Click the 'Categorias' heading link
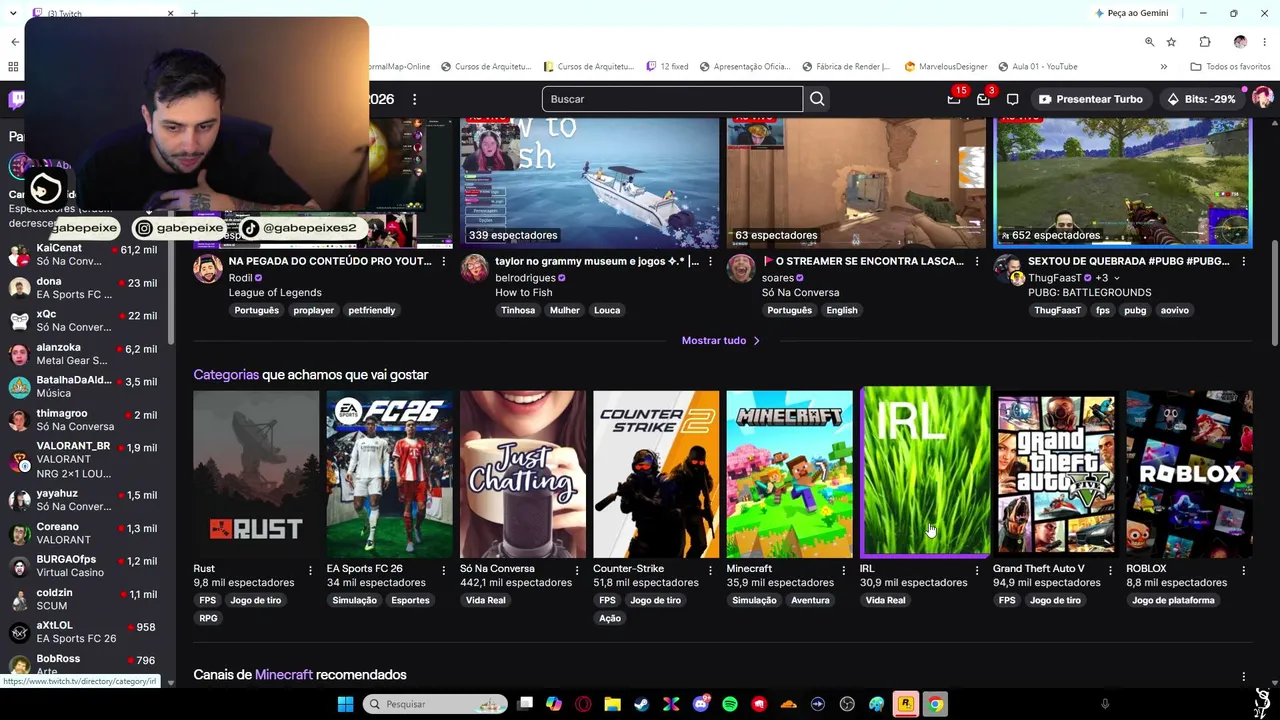Screen dimensions: 1280x720 [x=226, y=375]
